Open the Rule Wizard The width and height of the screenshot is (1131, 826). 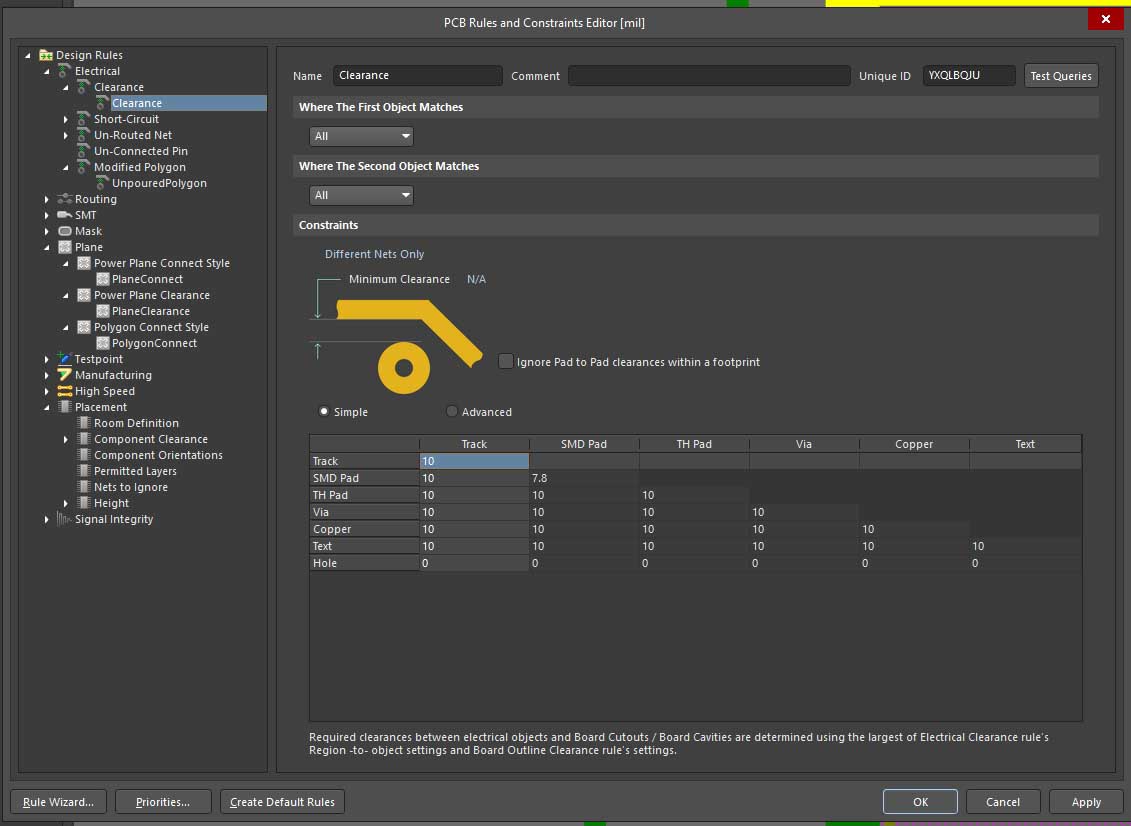click(58, 801)
